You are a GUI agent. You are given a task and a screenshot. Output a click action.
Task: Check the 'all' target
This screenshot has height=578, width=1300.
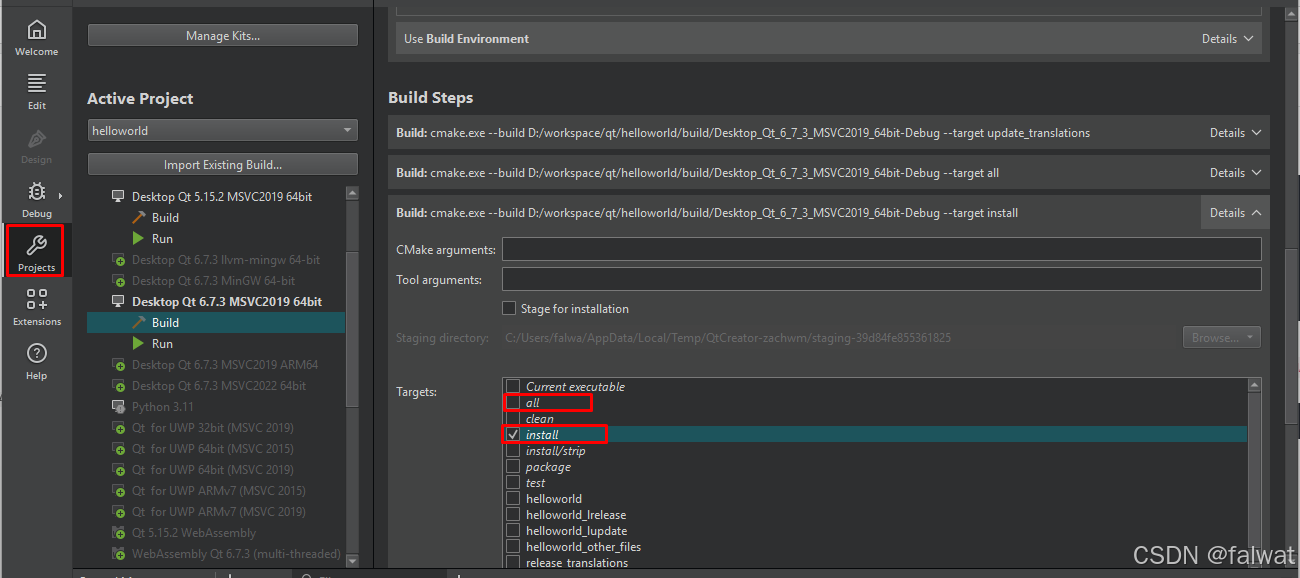click(x=513, y=403)
